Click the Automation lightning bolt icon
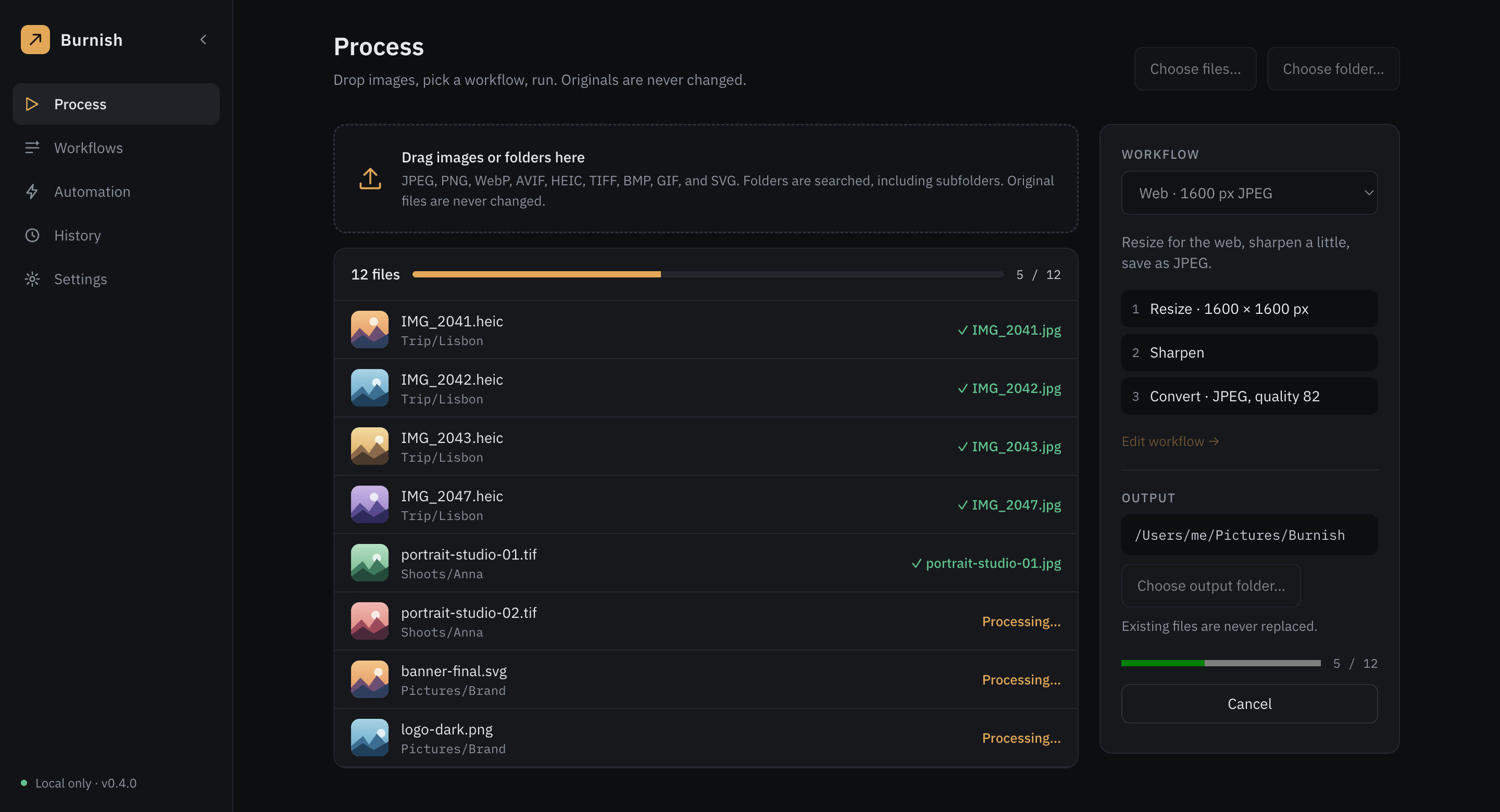This screenshot has height=812, width=1500. [32, 192]
